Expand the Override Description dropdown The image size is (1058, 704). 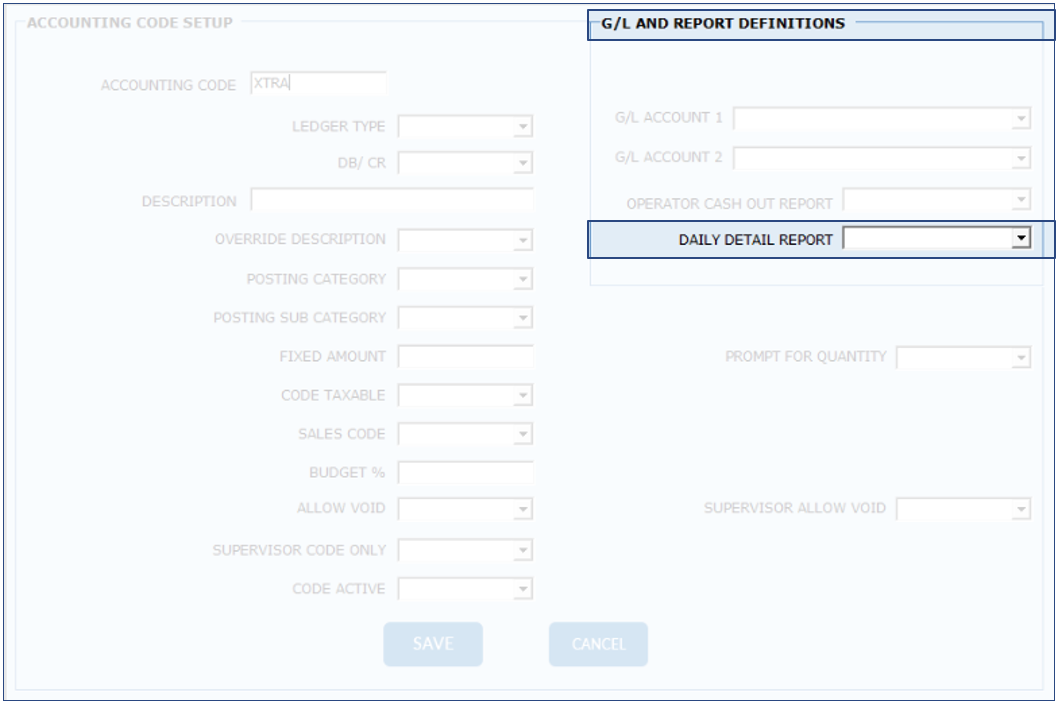coord(522,241)
